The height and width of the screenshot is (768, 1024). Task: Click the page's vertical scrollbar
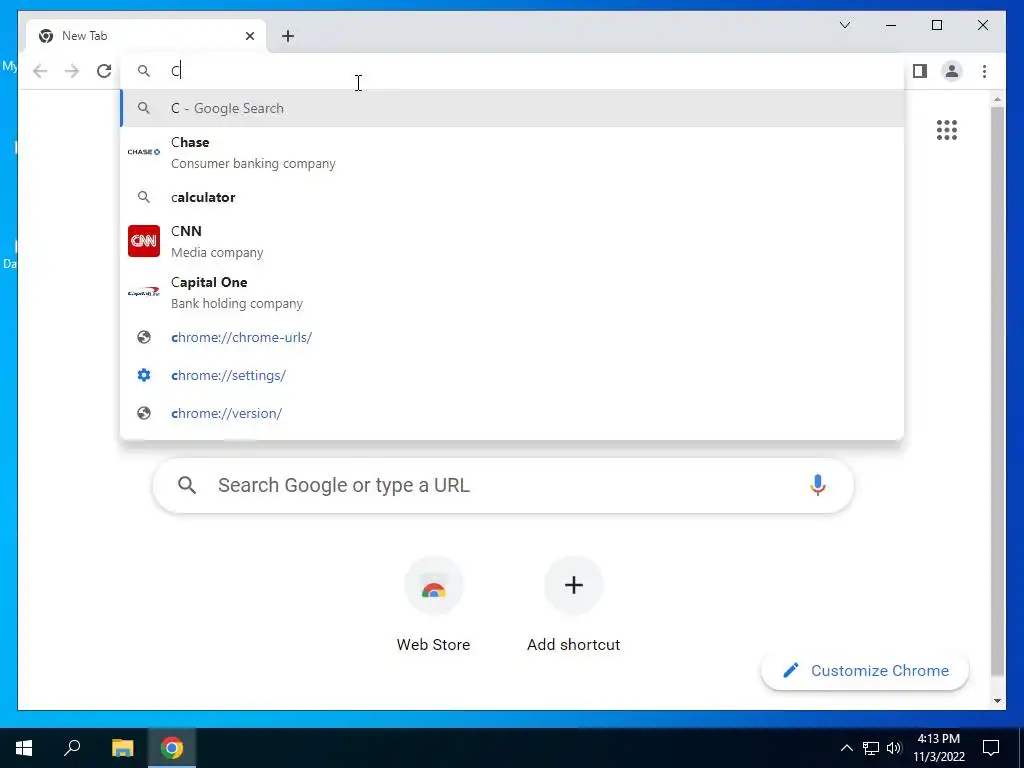click(x=997, y=392)
